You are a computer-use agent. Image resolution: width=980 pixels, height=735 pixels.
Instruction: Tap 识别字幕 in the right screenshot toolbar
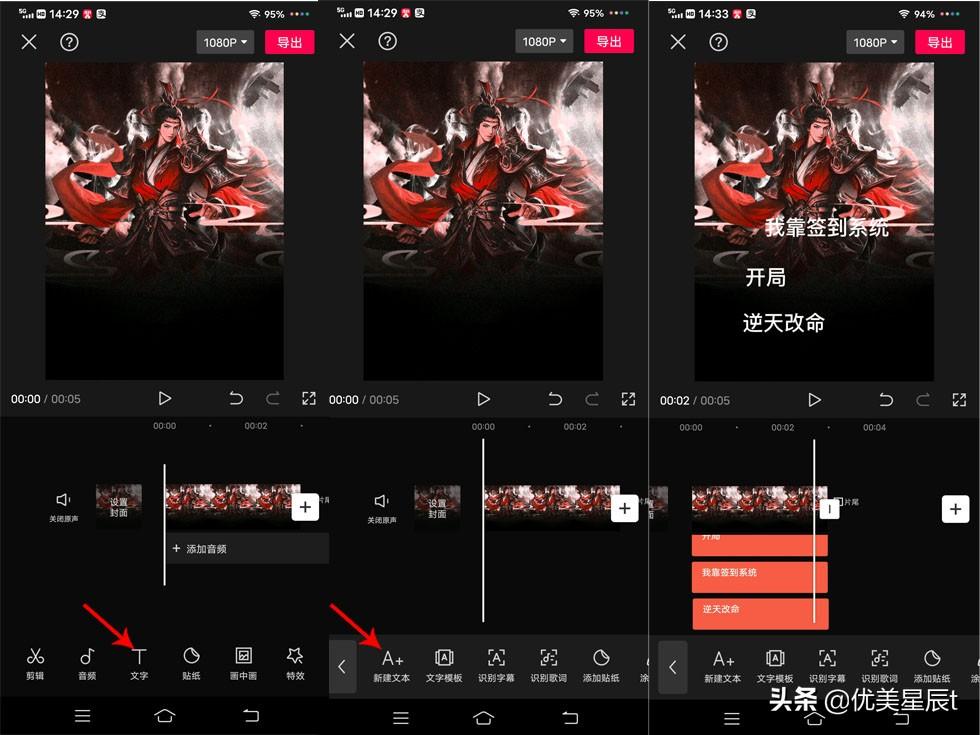827,666
